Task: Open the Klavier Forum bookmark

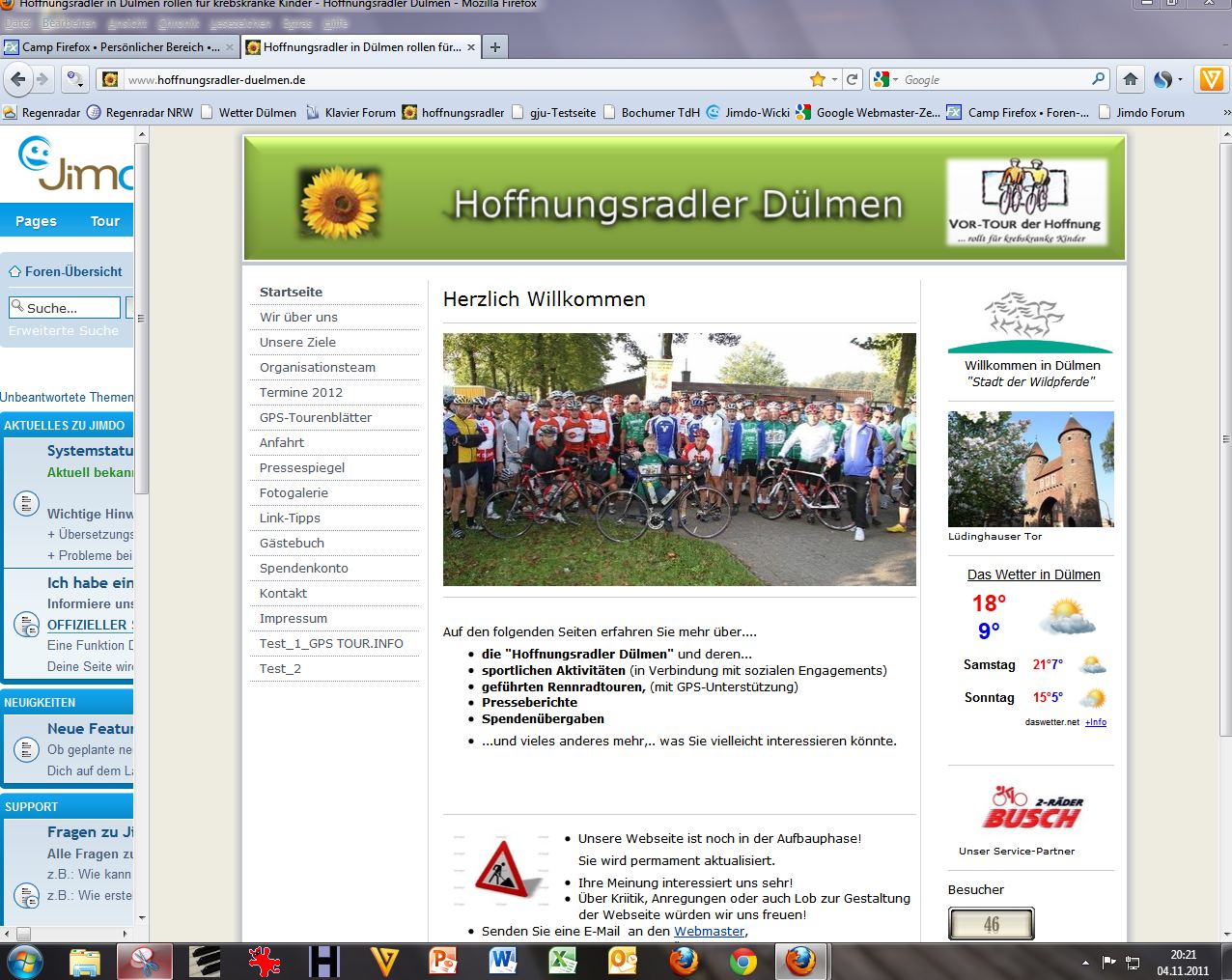Action: point(350,112)
